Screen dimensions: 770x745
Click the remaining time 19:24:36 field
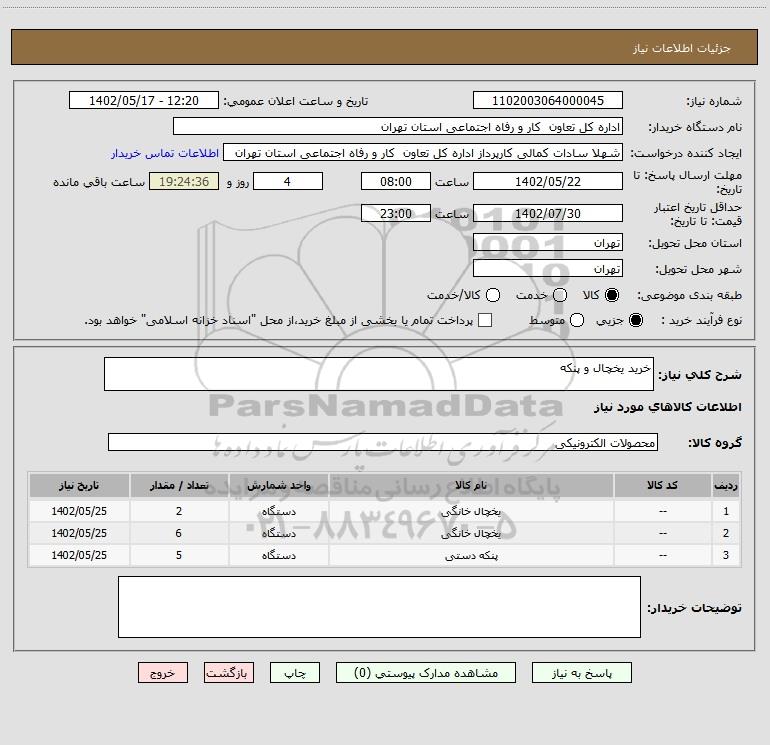tap(184, 181)
